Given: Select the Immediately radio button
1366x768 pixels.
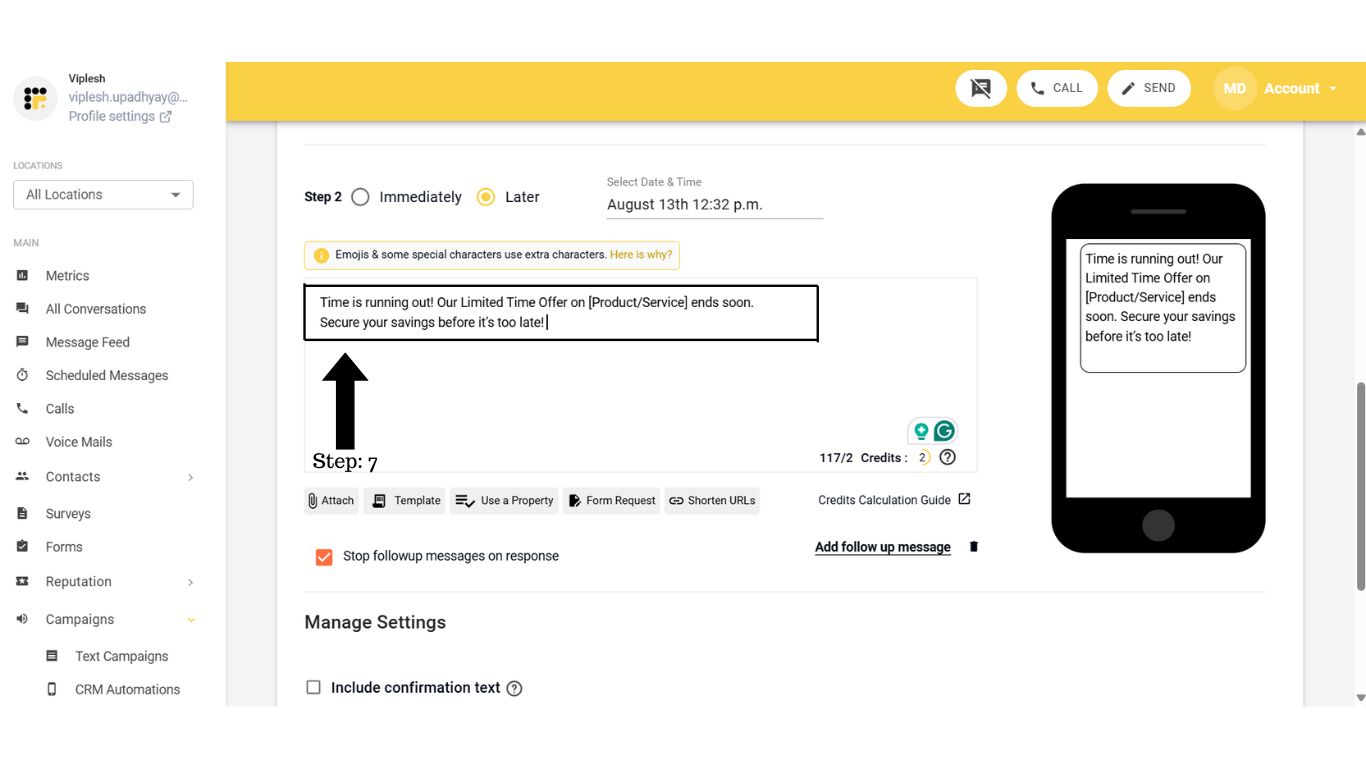Looking at the screenshot, I should (360, 197).
